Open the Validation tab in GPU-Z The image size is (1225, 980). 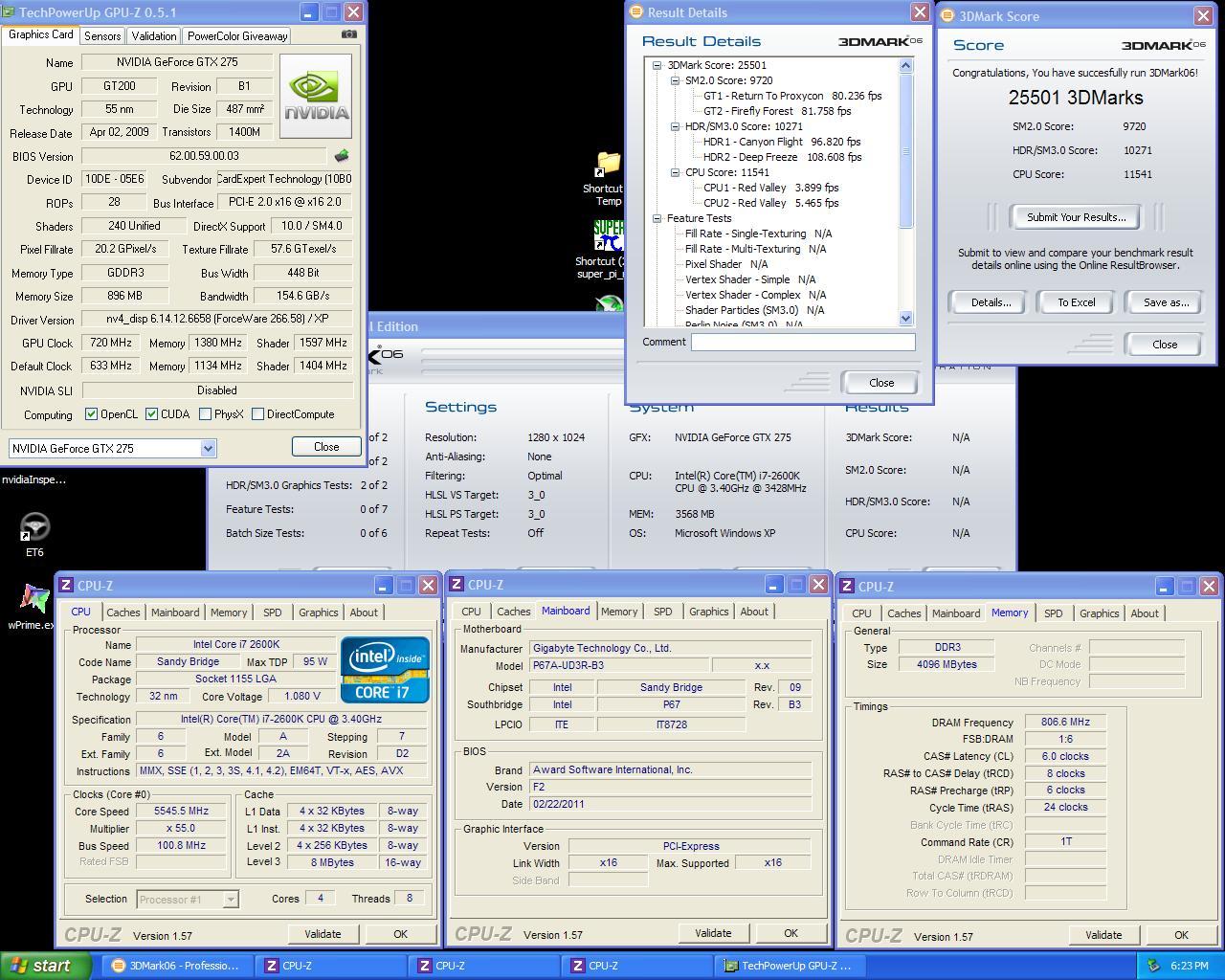[153, 35]
